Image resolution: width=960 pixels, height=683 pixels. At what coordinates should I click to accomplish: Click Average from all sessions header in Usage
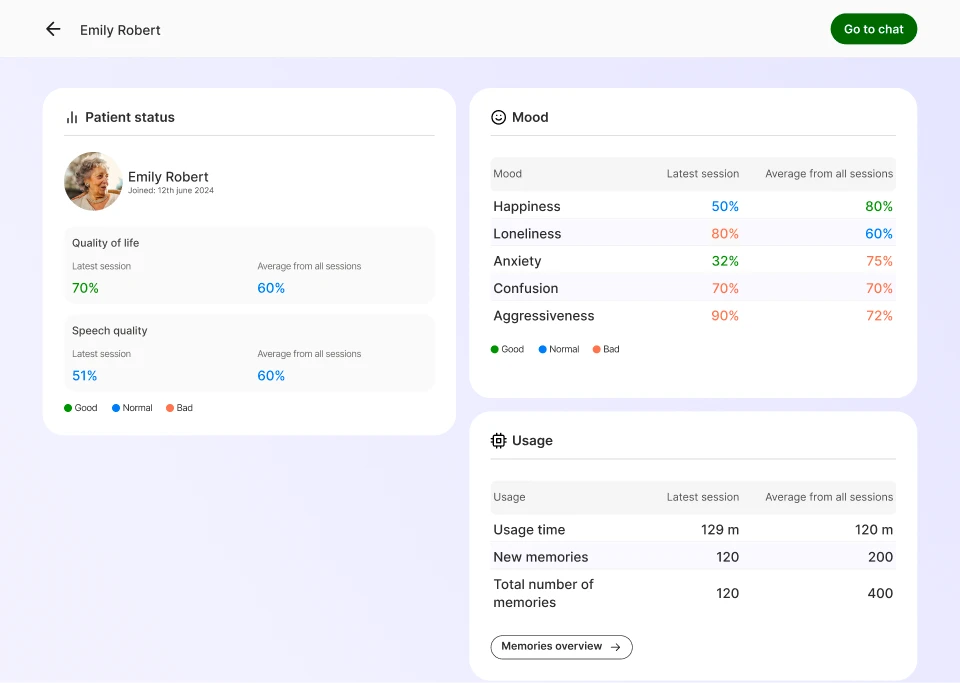pyautogui.click(x=828, y=497)
